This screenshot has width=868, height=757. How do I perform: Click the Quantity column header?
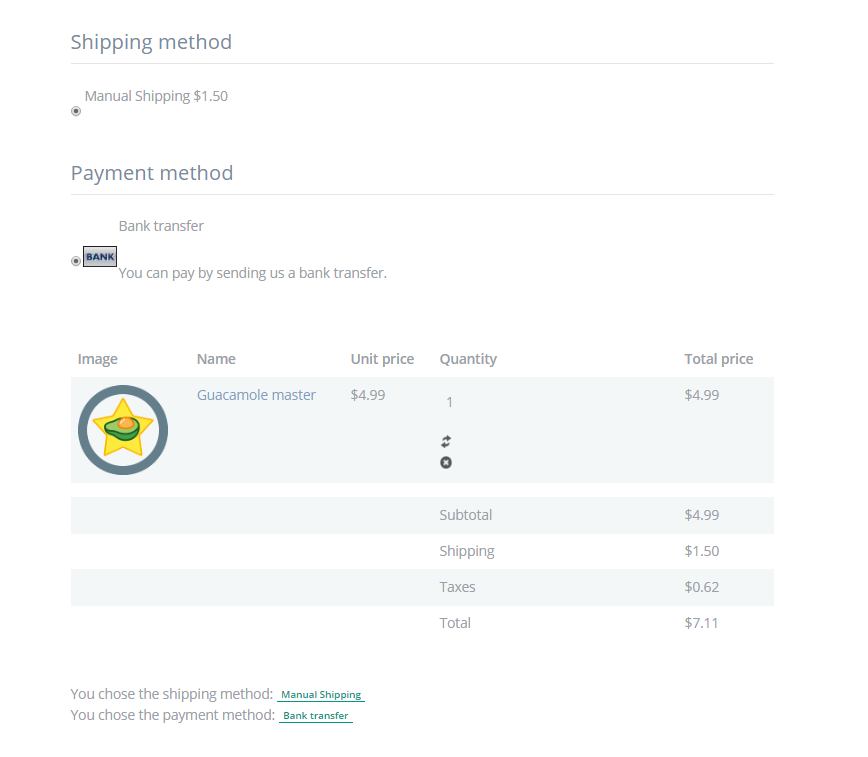[468, 359]
